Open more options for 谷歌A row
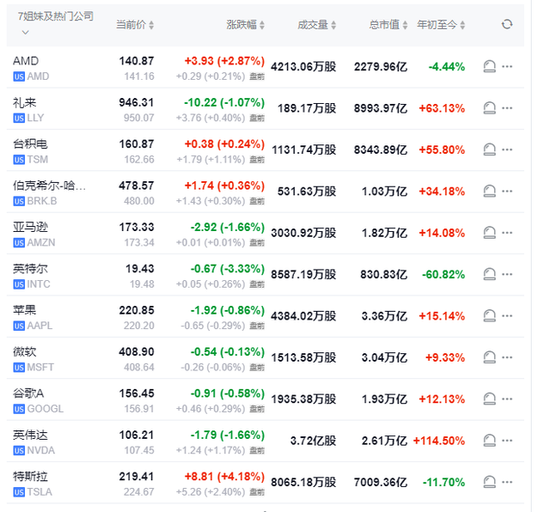Screen dimensions: 550x512 pyautogui.click(x=507, y=399)
